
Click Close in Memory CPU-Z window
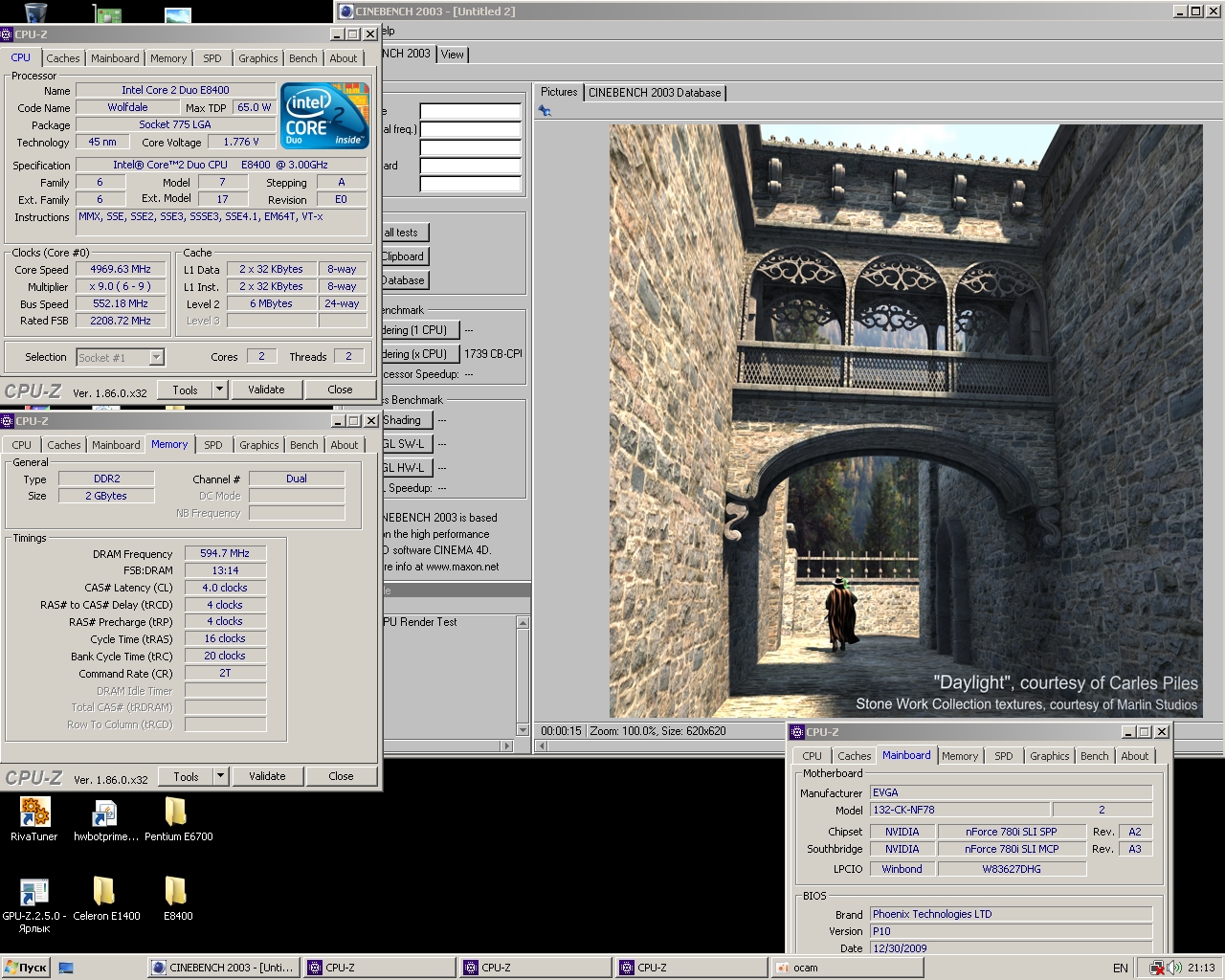point(341,776)
